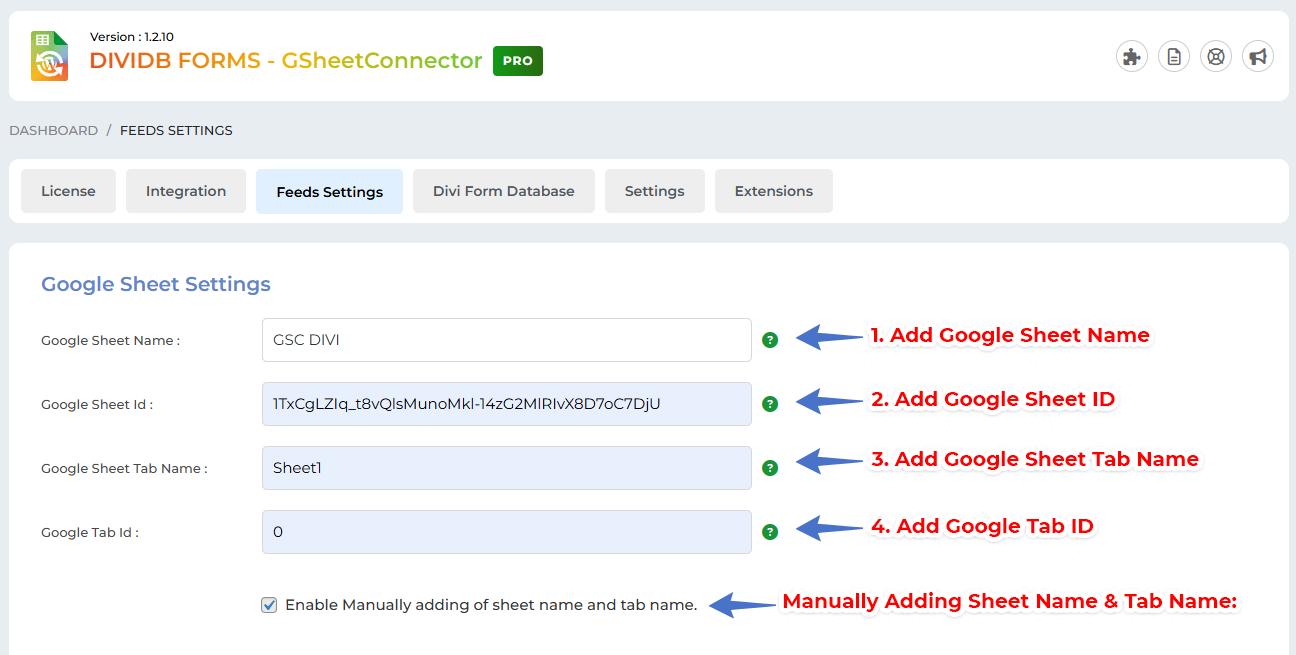Switch to the Extensions tab
The height and width of the screenshot is (655, 1296).
[773, 191]
